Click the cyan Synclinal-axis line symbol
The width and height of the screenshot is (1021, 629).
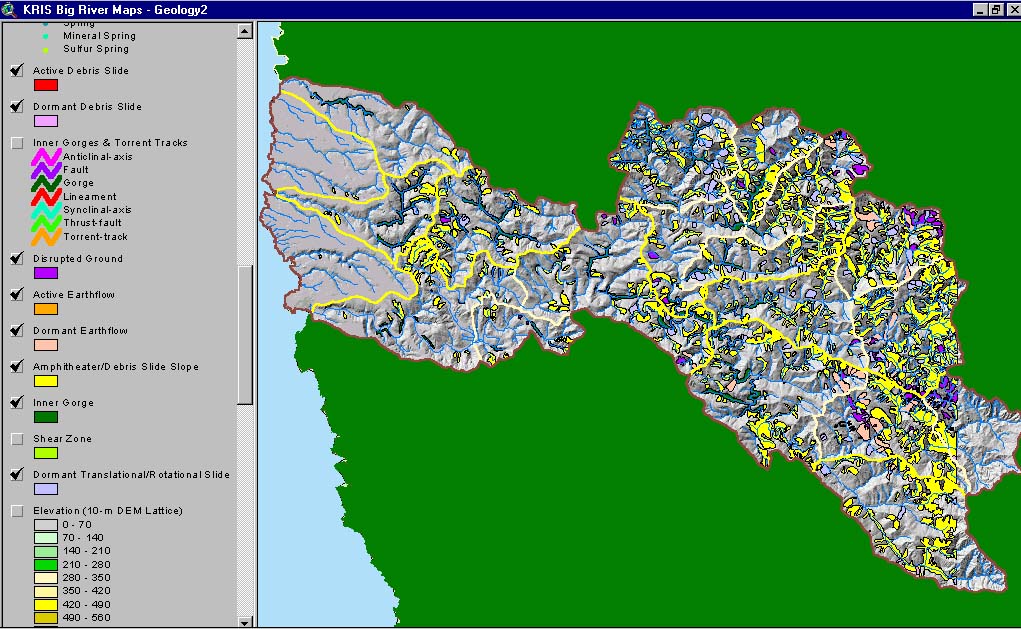[x=46, y=210]
